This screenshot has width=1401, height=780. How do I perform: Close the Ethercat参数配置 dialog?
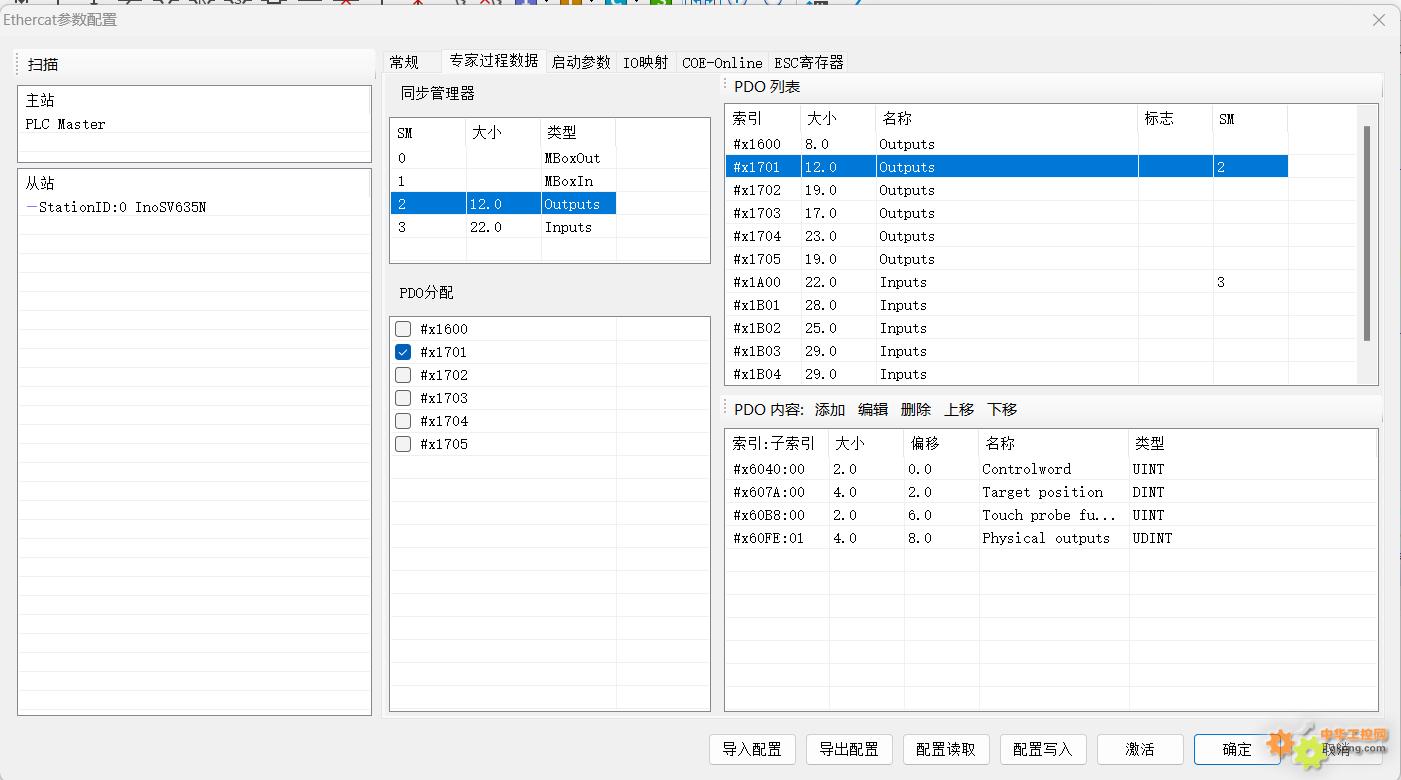(1378, 20)
